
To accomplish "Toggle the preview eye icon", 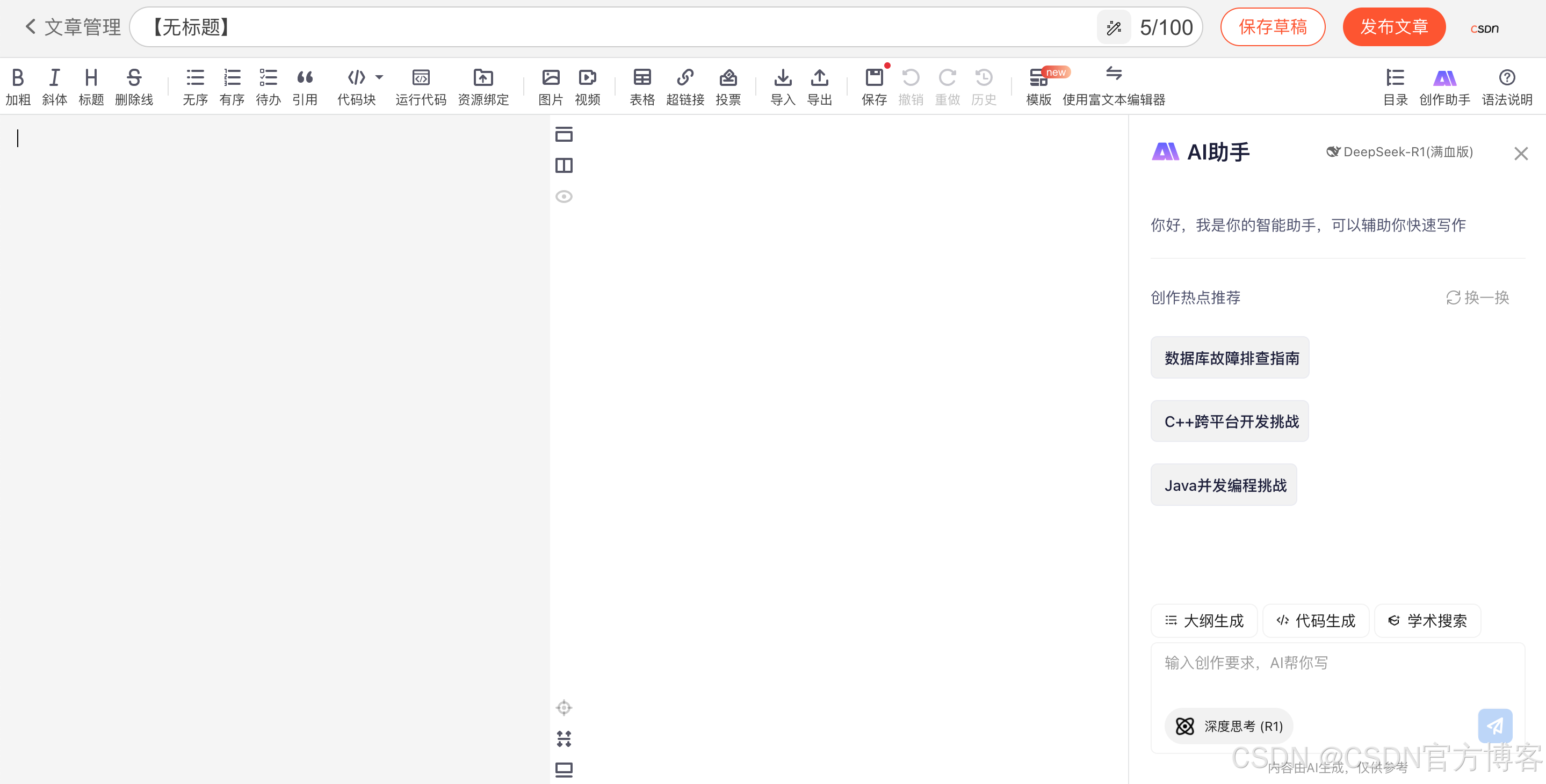I will click(x=564, y=197).
